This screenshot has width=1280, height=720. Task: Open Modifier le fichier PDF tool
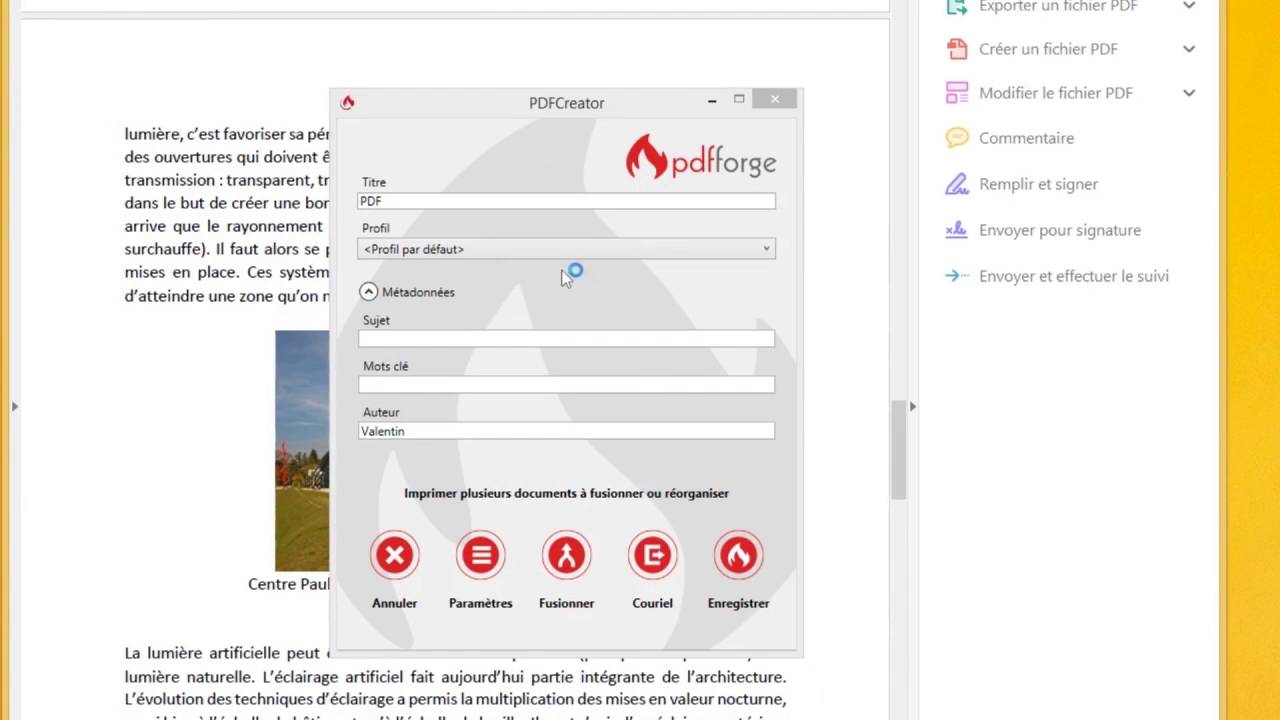1056,93
